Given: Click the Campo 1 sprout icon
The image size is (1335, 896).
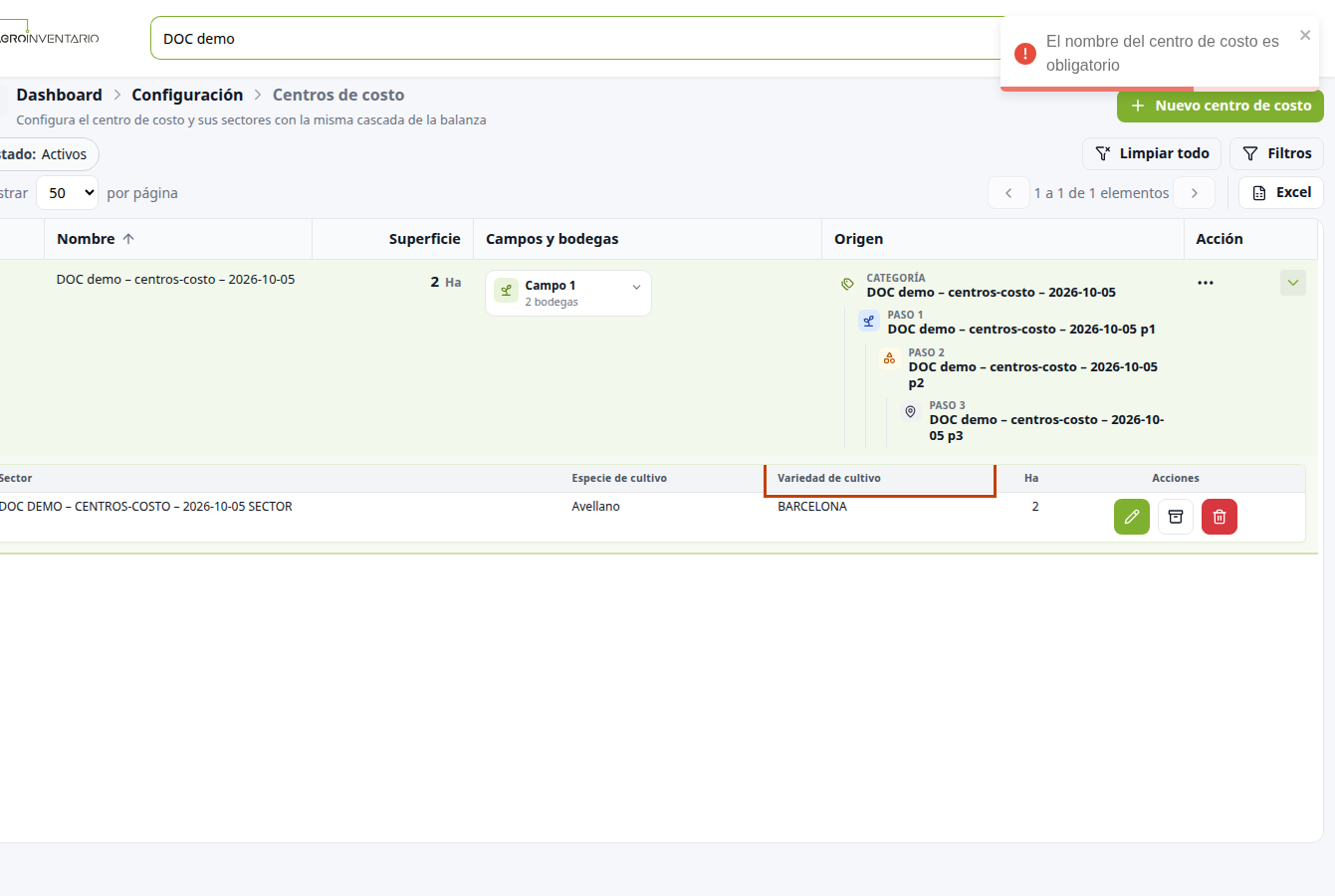Looking at the screenshot, I should 506,291.
